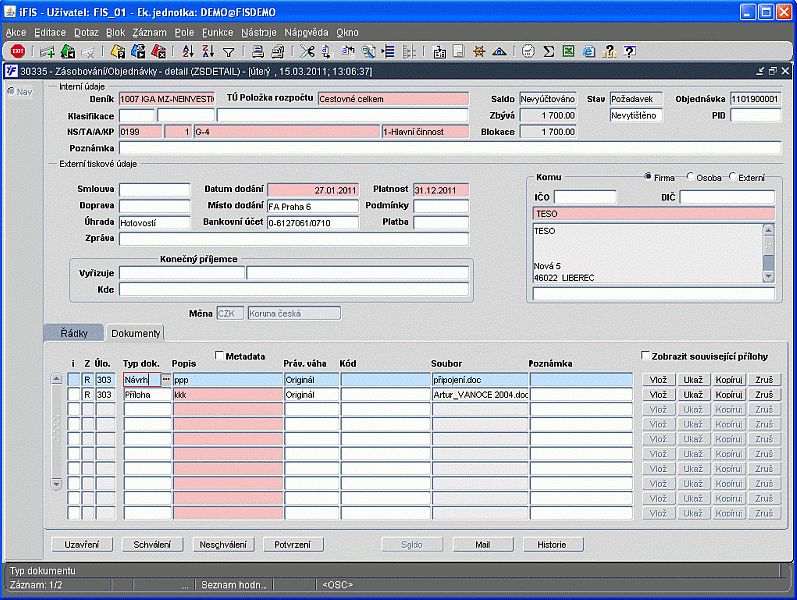
Task: Open the Nápověda menu
Action: click(x=306, y=33)
